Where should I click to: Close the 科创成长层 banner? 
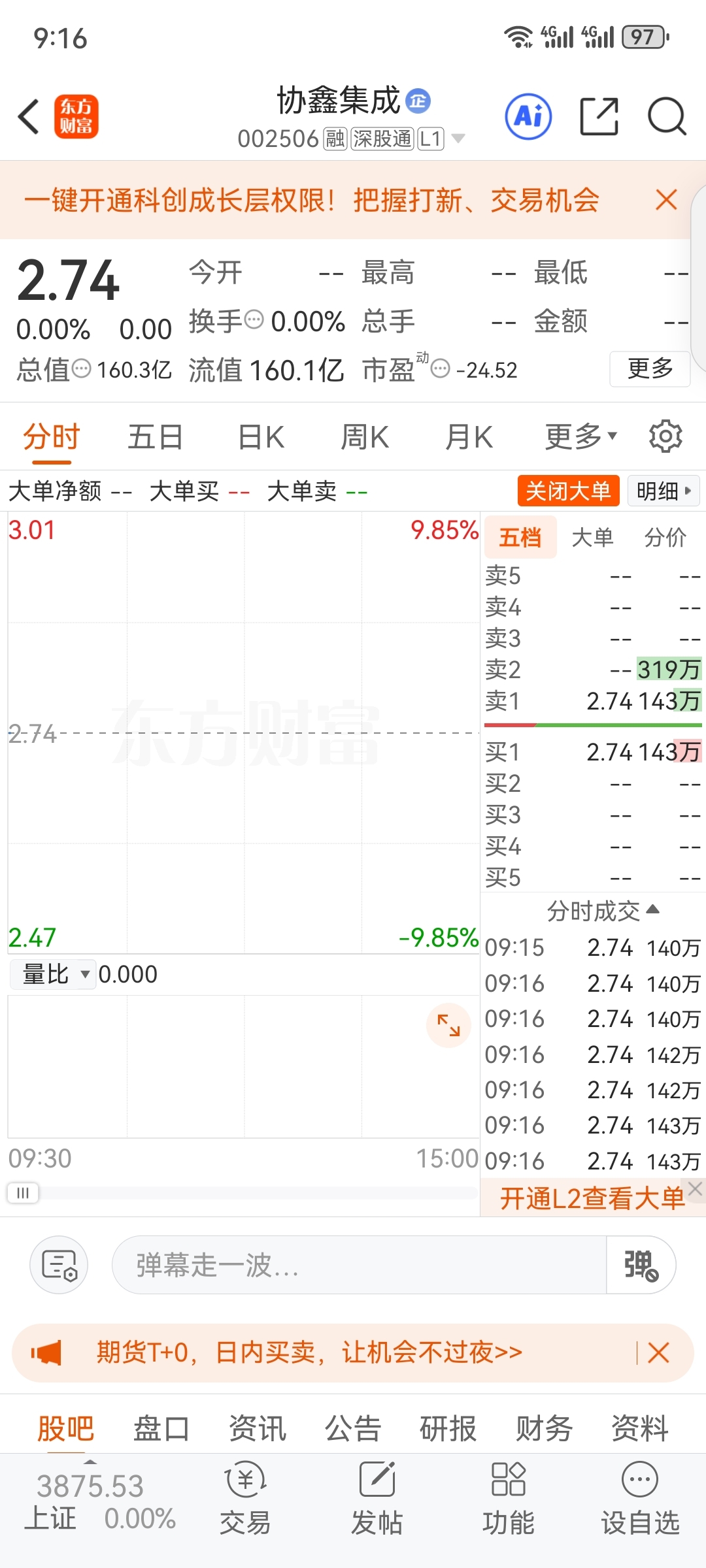tap(666, 200)
